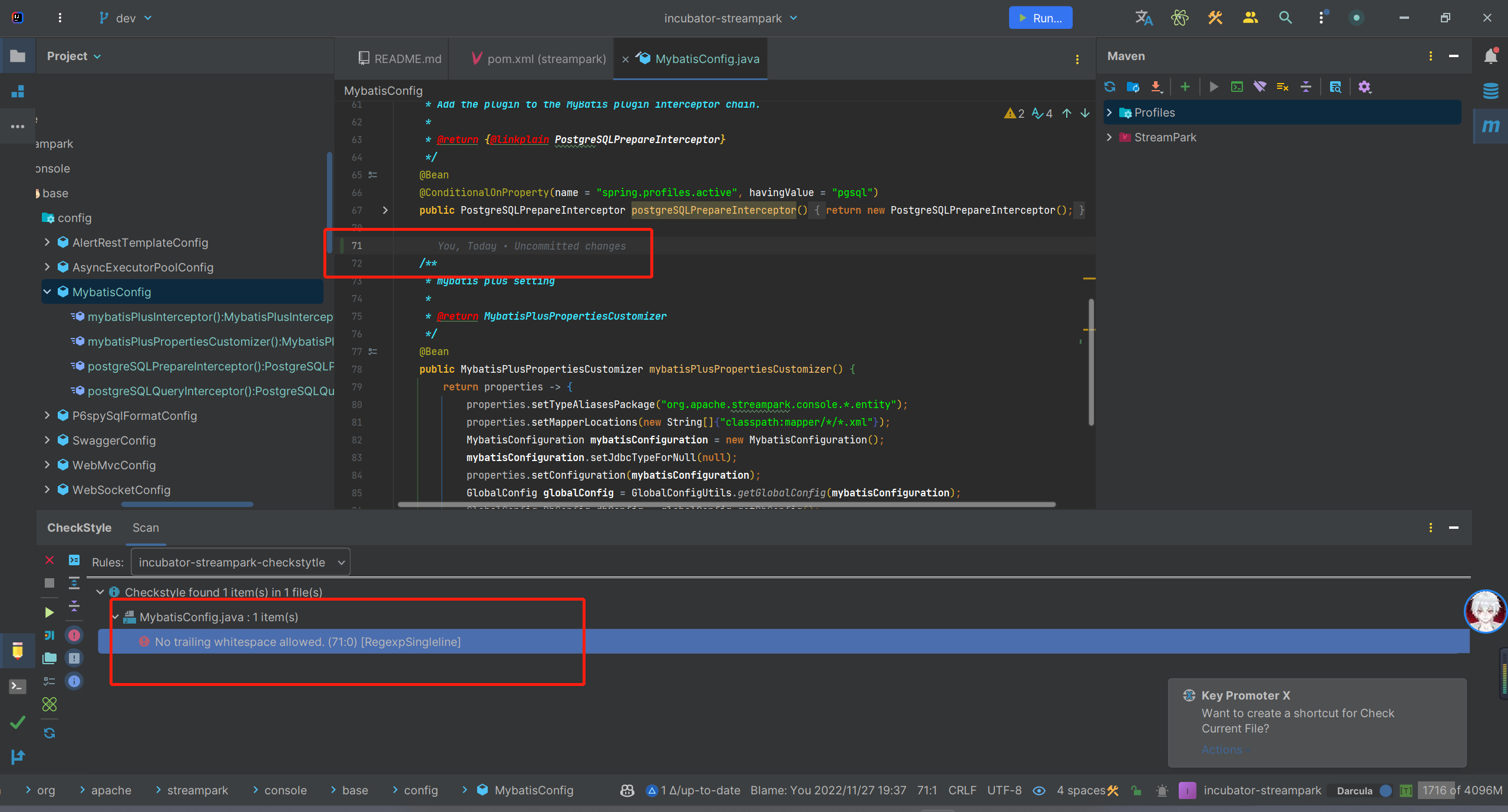Viewport: 1508px width, 812px height.
Task: Expand the Profiles node in Maven
Action: (1110, 112)
